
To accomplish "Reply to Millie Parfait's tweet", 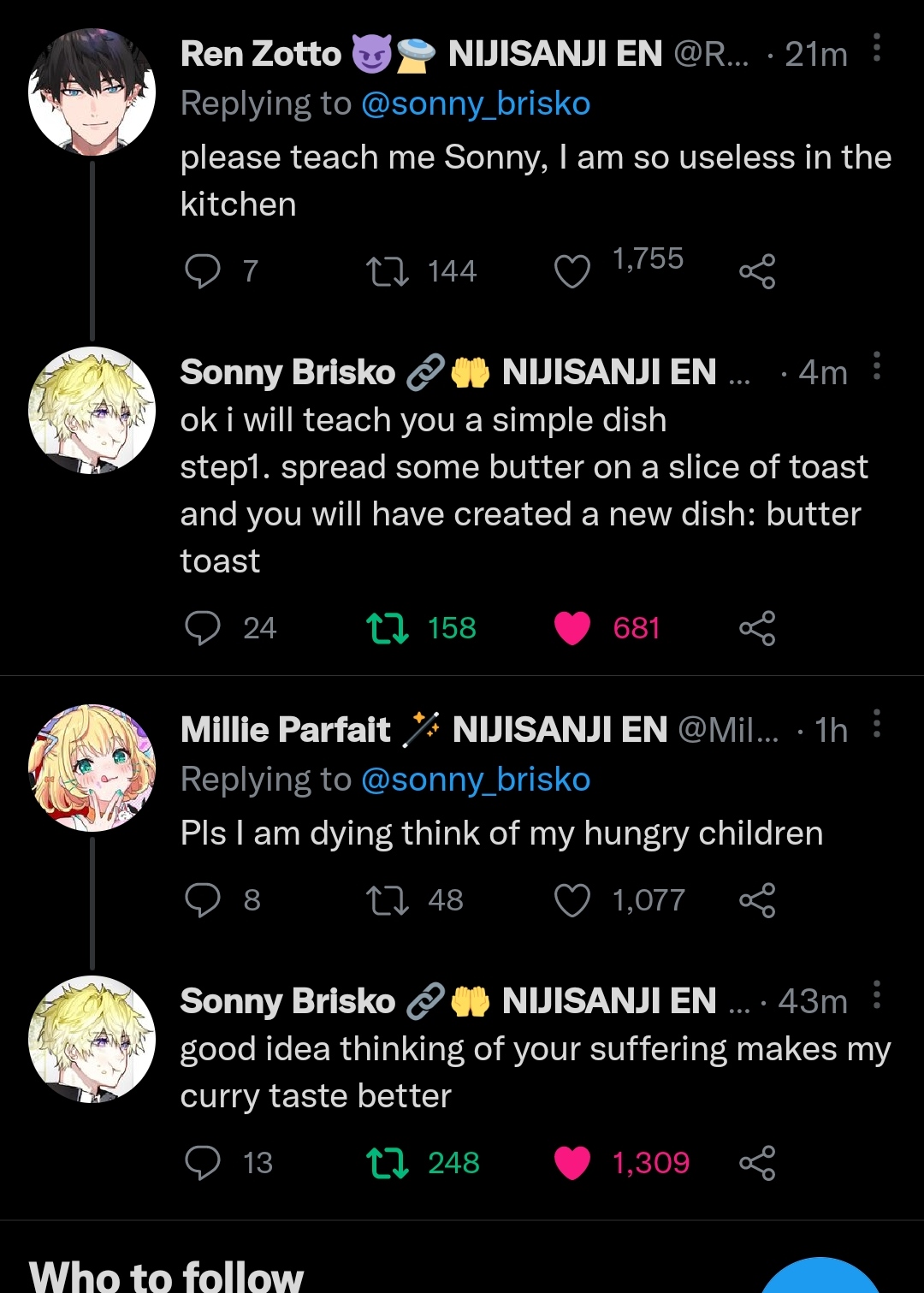I will tap(203, 900).
